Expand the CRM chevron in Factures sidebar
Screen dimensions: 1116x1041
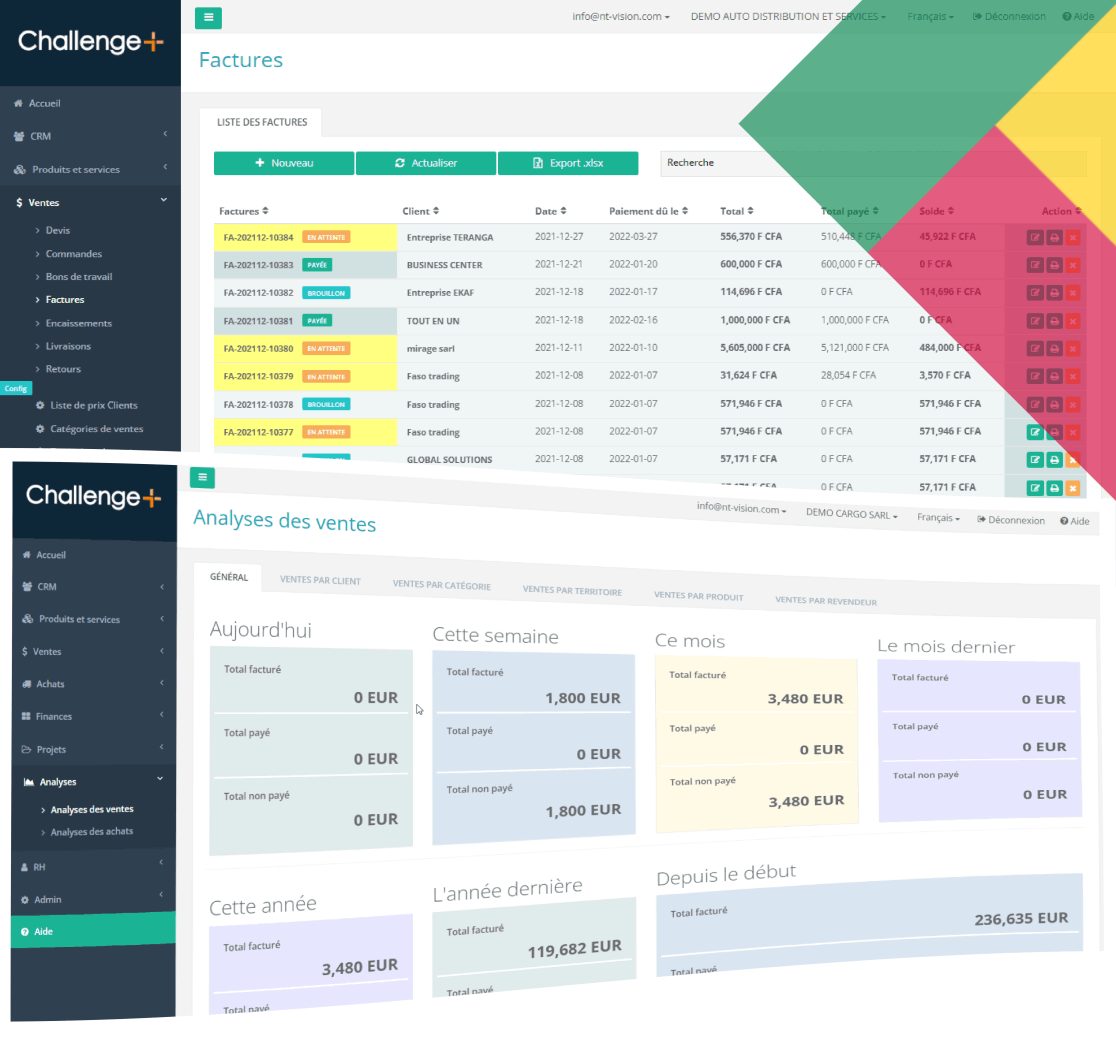click(x=165, y=134)
